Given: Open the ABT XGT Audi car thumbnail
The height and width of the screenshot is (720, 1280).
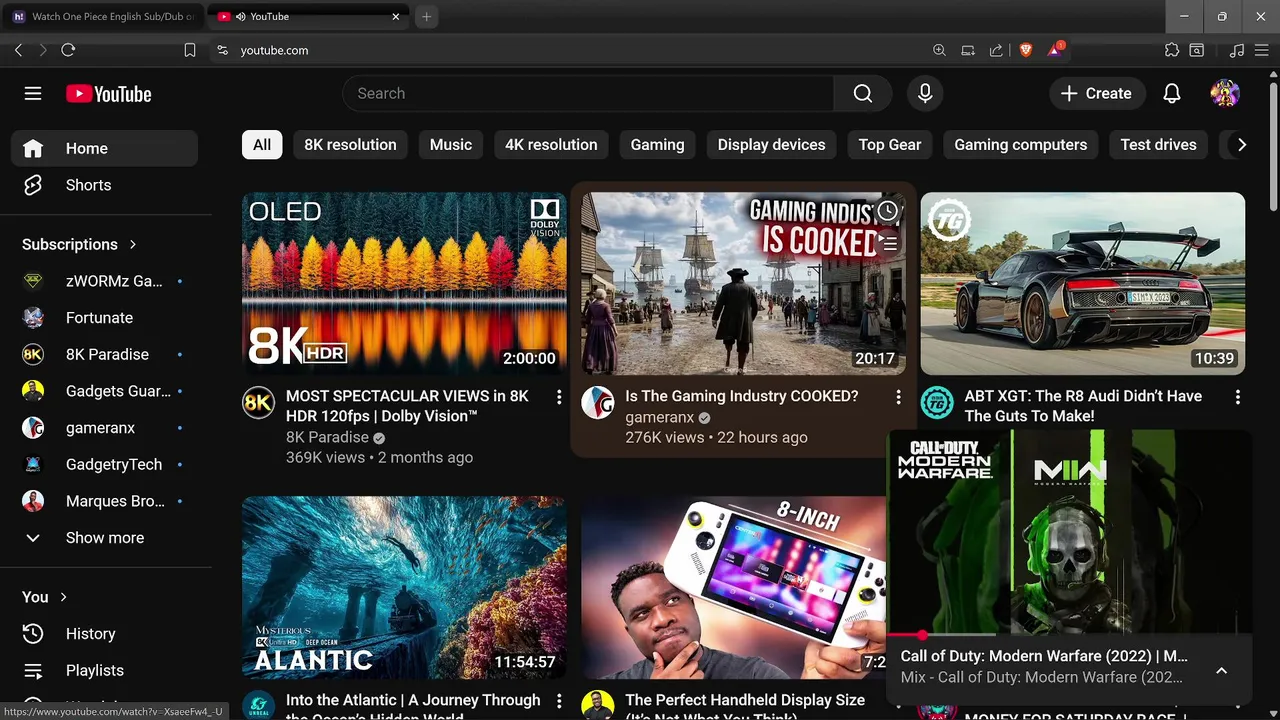Looking at the screenshot, I should [1083, 284].
